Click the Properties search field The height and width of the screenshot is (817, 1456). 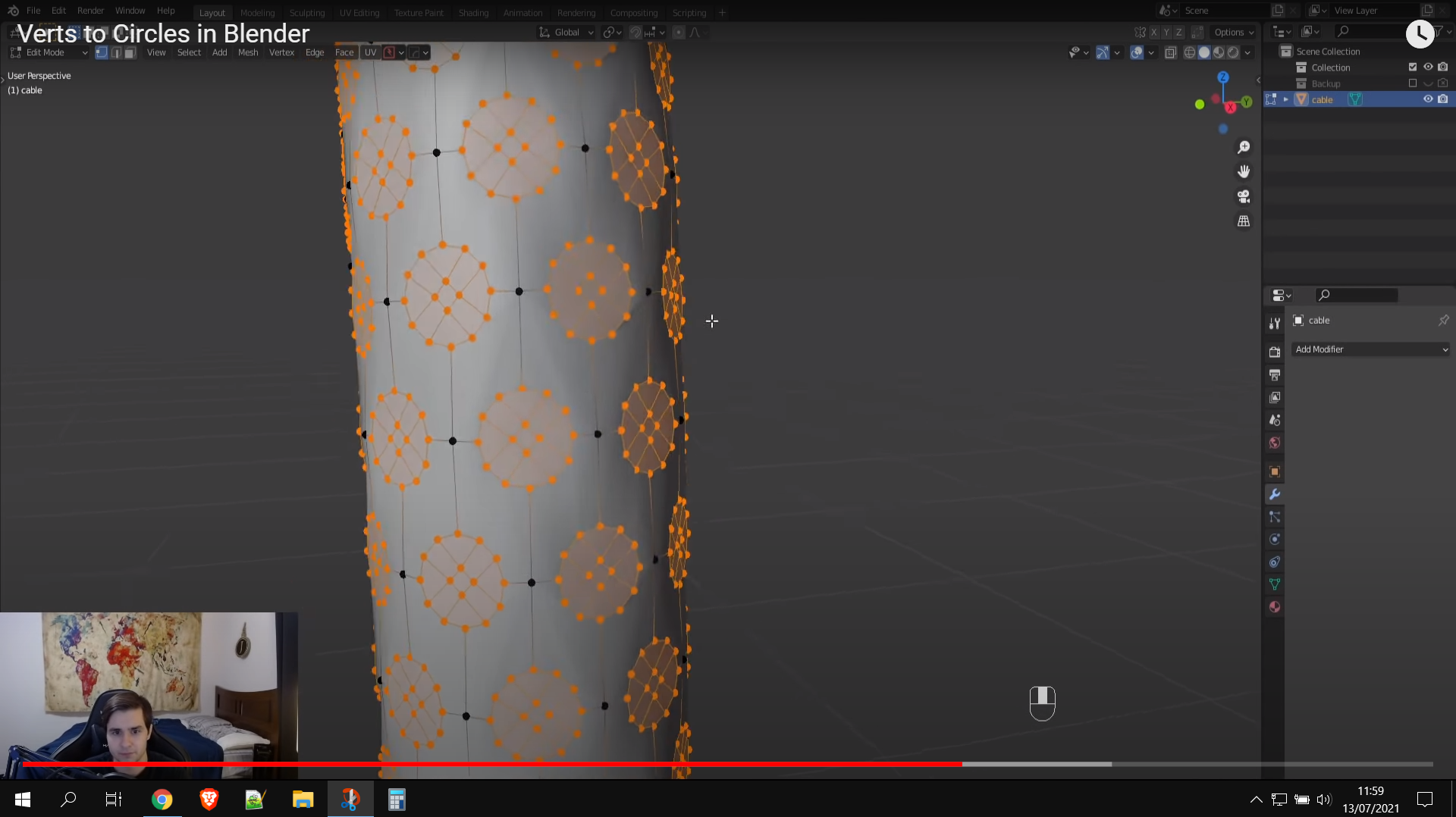[1357, 296]
